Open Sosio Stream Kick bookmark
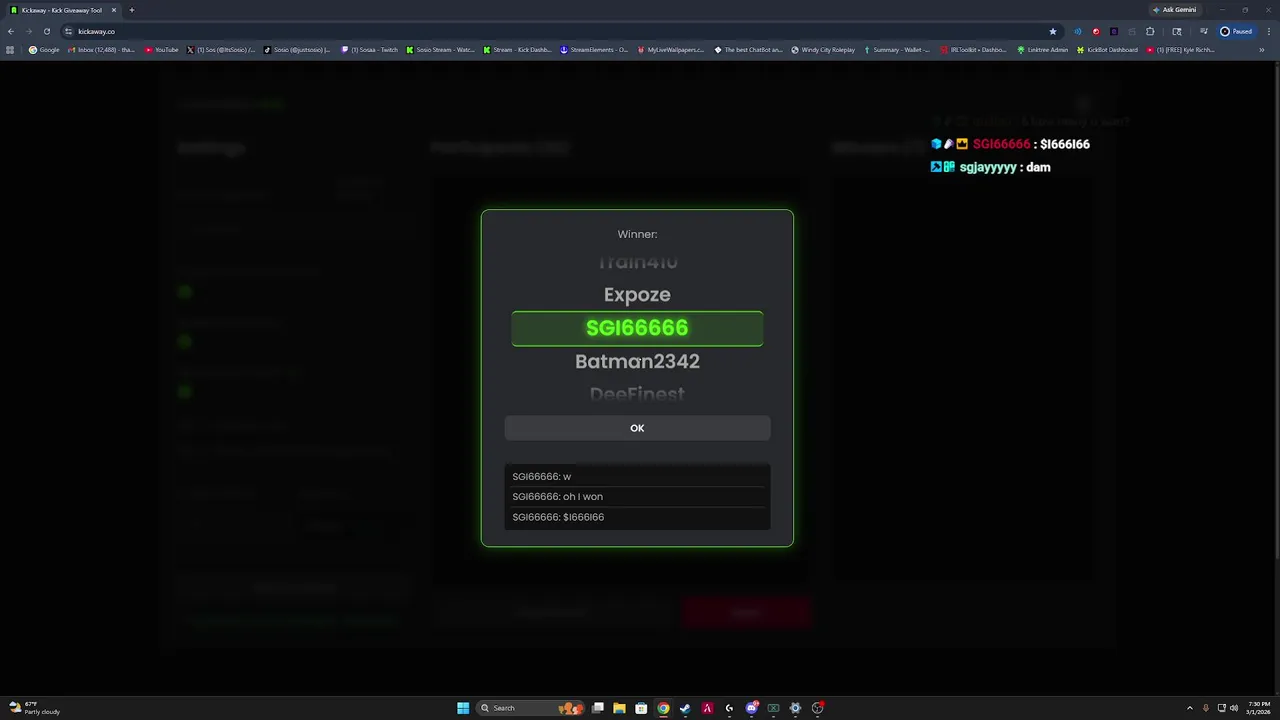Screen dimensions: 1280x720 tap(440, 50)
